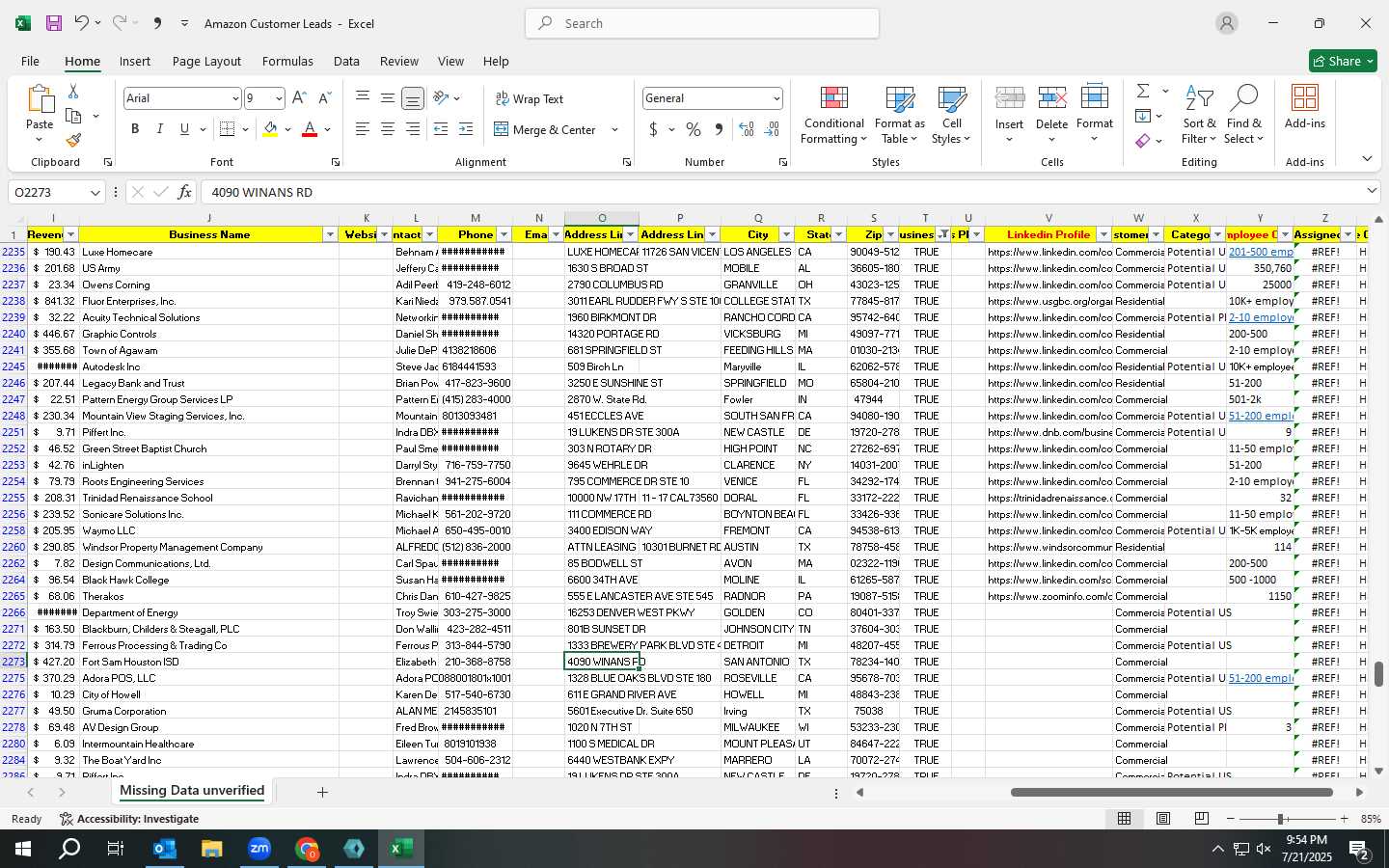Increase font size with larger A icon
1389x868 pixels.
[299, 98]
